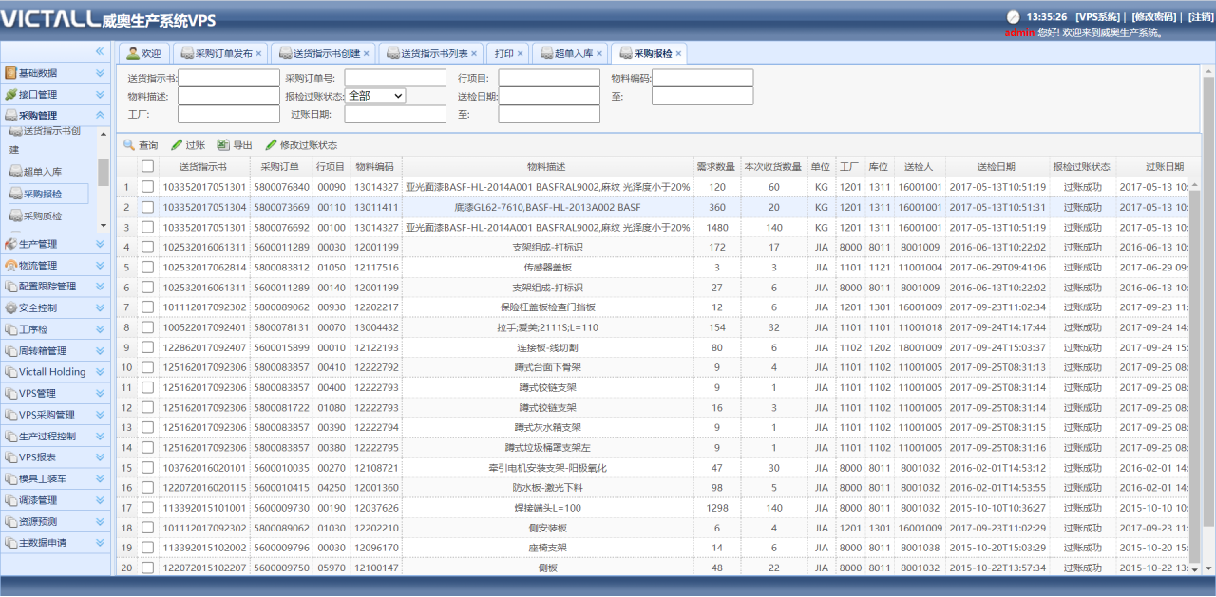Screen dimensions: 1216x597
Task: Check the checkbox for row 1
Action: tap(148, 187)
